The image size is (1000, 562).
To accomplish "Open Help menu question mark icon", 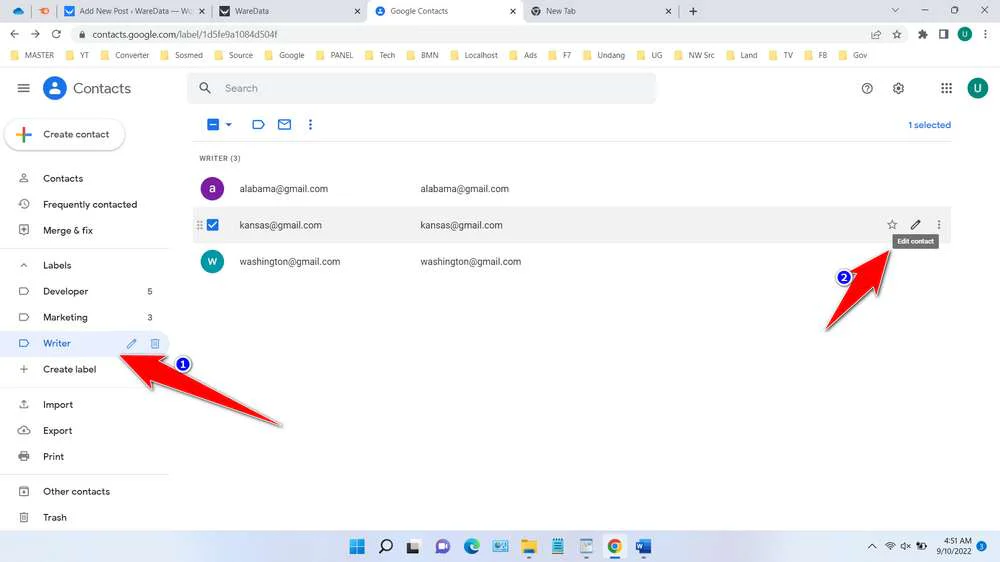I will (867, 88).
